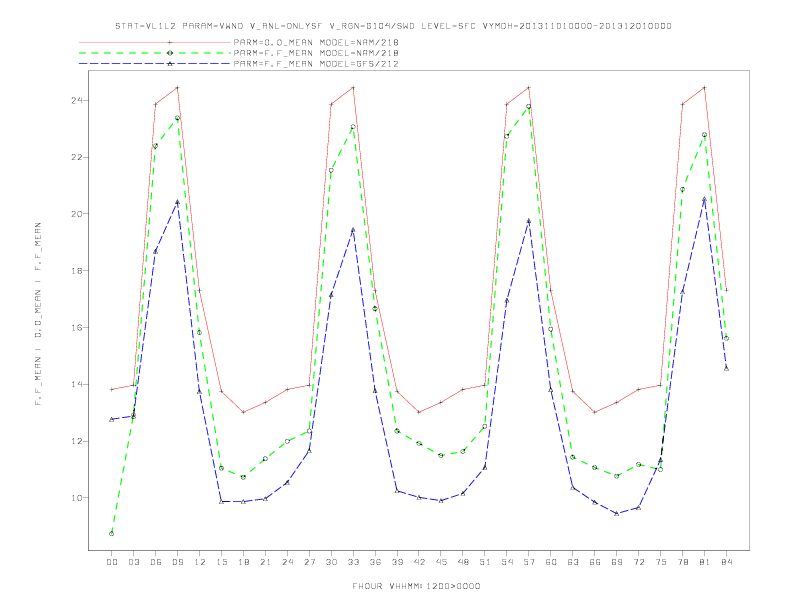Click y-axis tick value 22

tap(77, 157)
